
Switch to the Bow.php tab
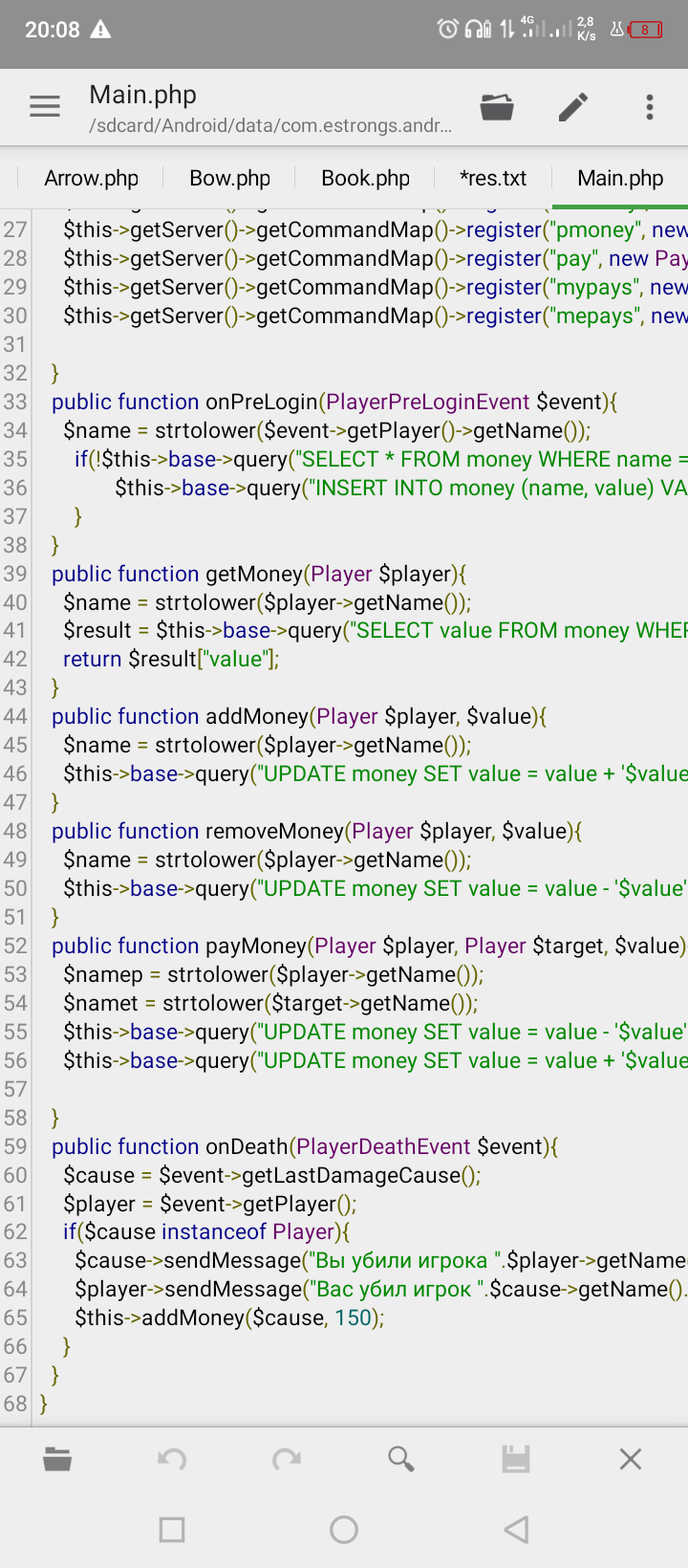pos(230,178)
